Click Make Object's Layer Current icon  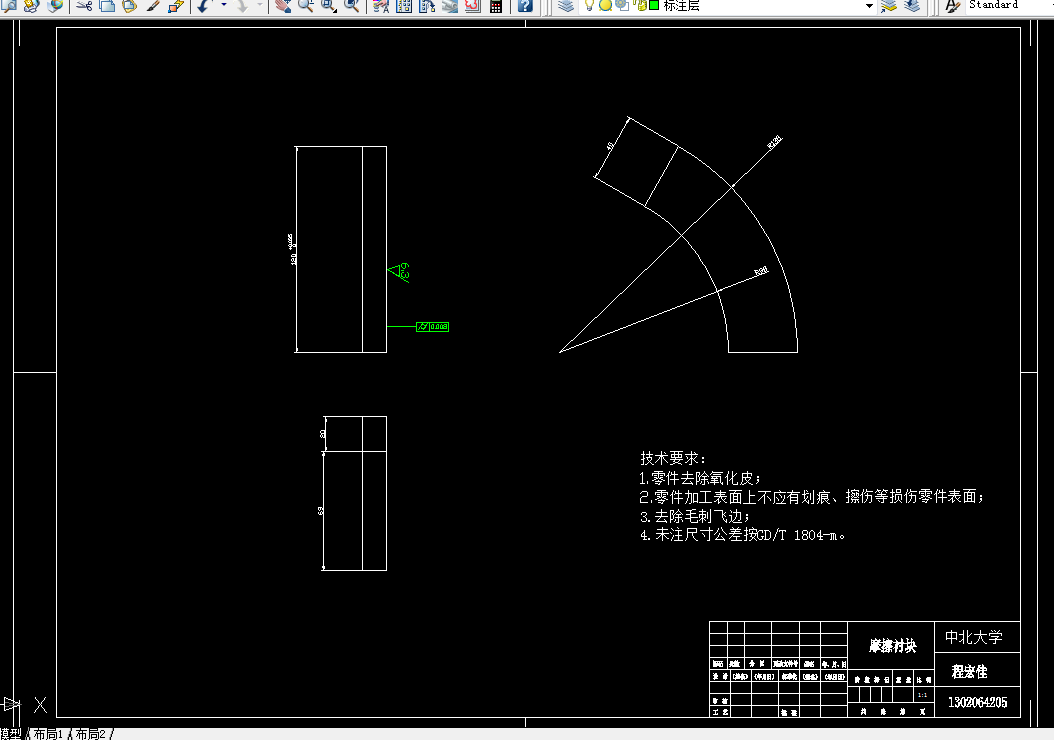[x=889, y=5]
